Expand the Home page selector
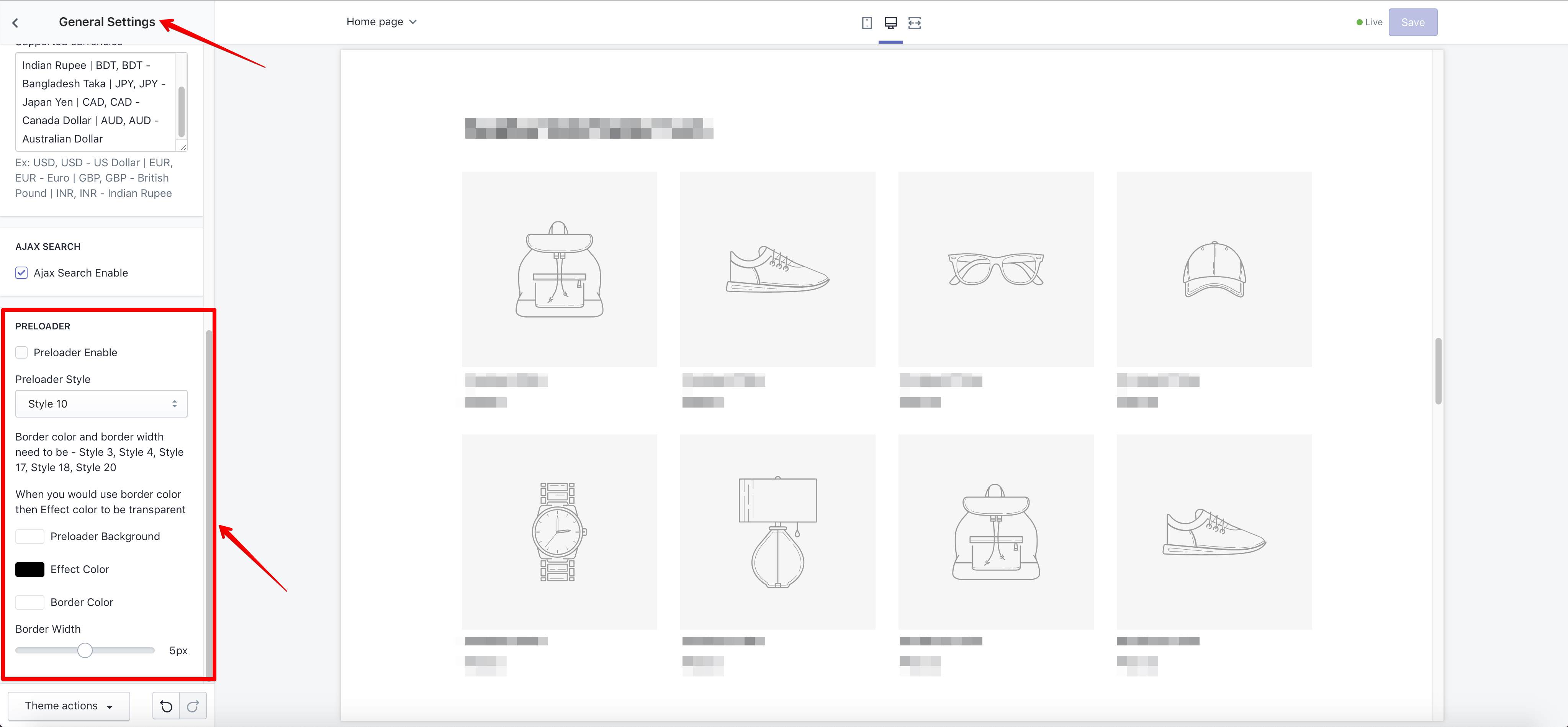This screenshot has width=1568, height=727. (381, 22)
